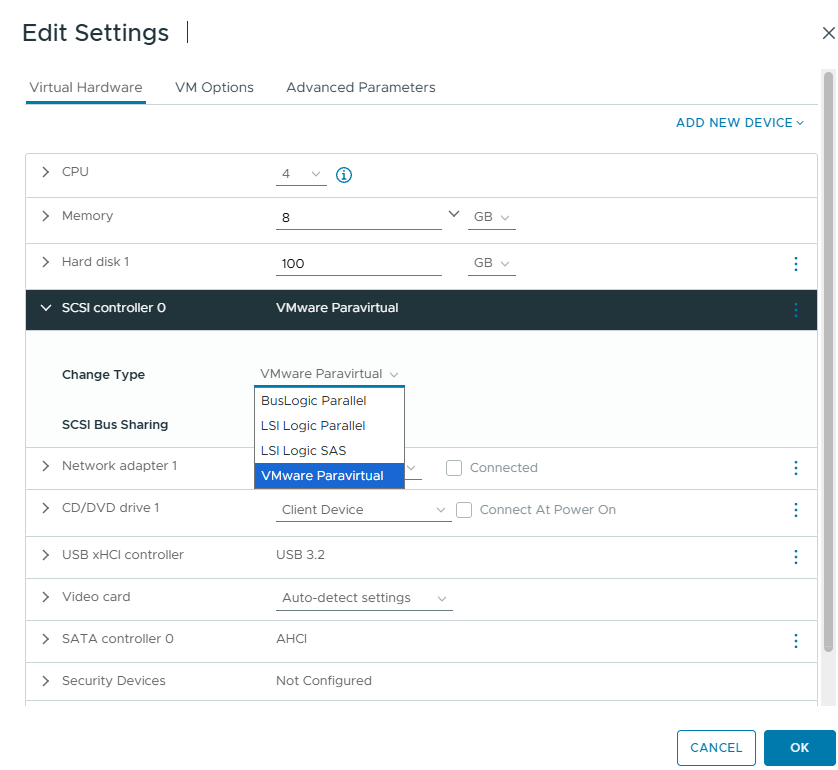
Task: Open Hard disk 1 three-dot menu
Action: (x=796, y=264)
